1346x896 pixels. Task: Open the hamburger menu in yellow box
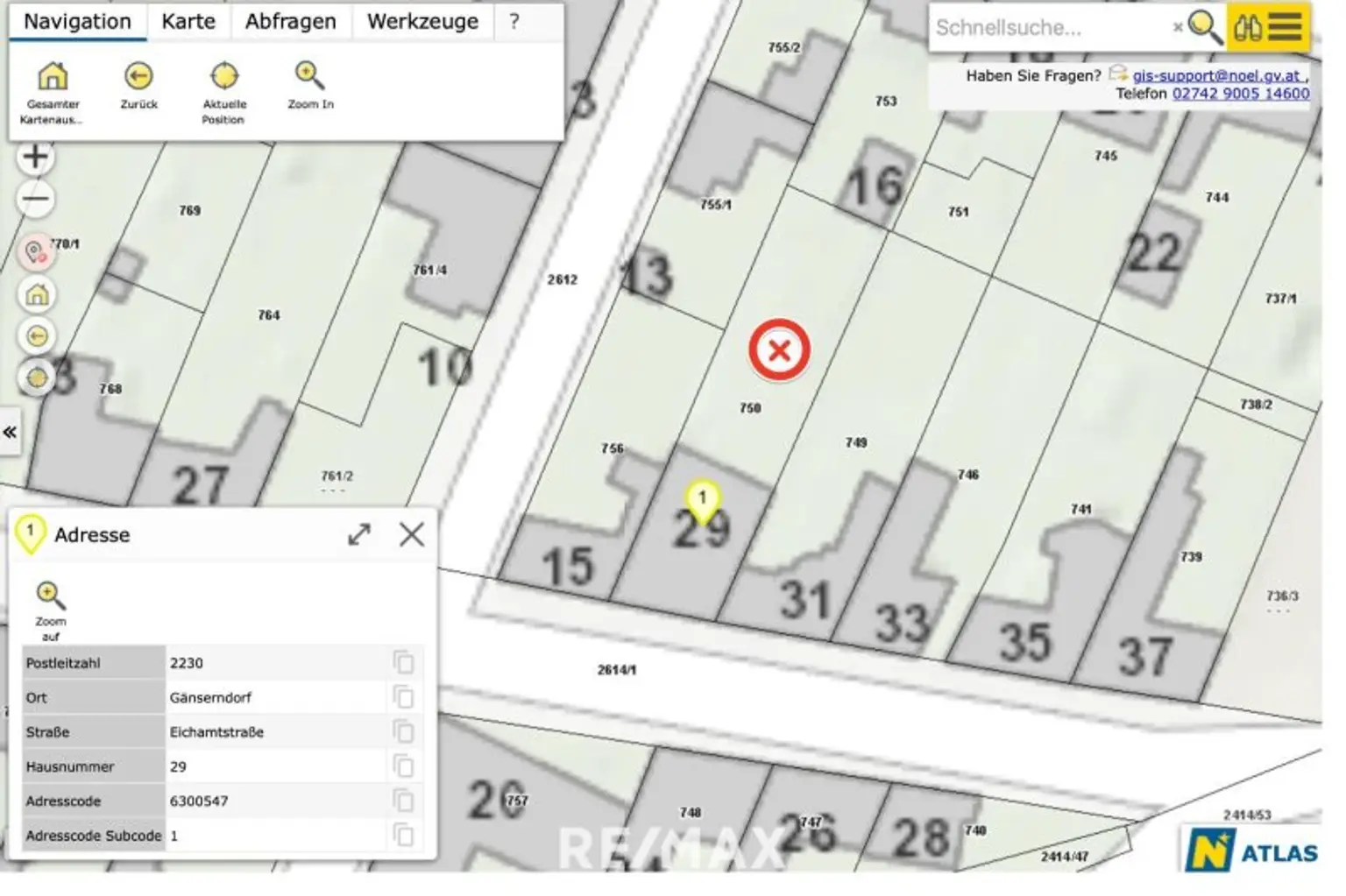1286,27
